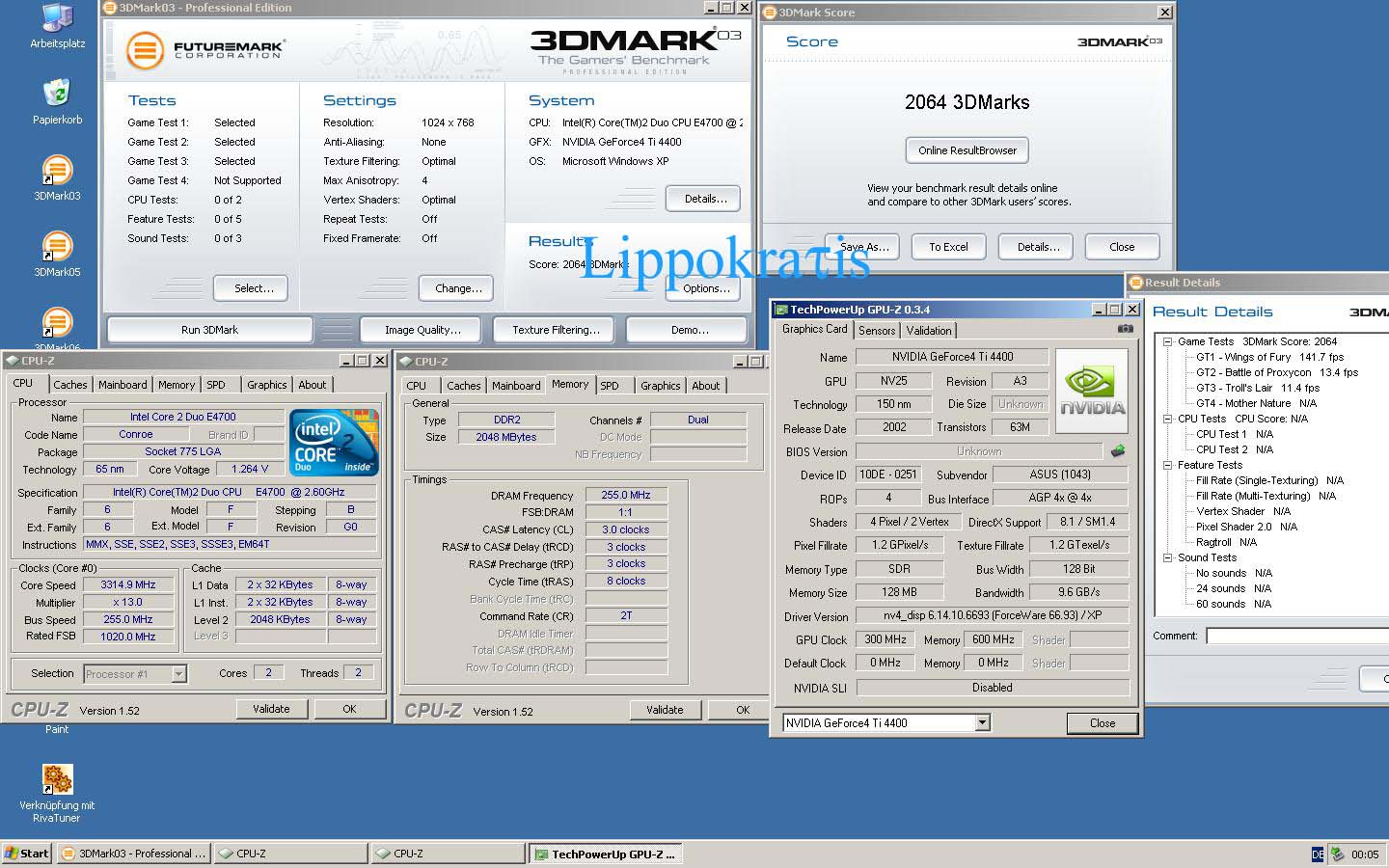
Task: Collapse the Game Tests tree node
Action: click(x=1167, y=341)
